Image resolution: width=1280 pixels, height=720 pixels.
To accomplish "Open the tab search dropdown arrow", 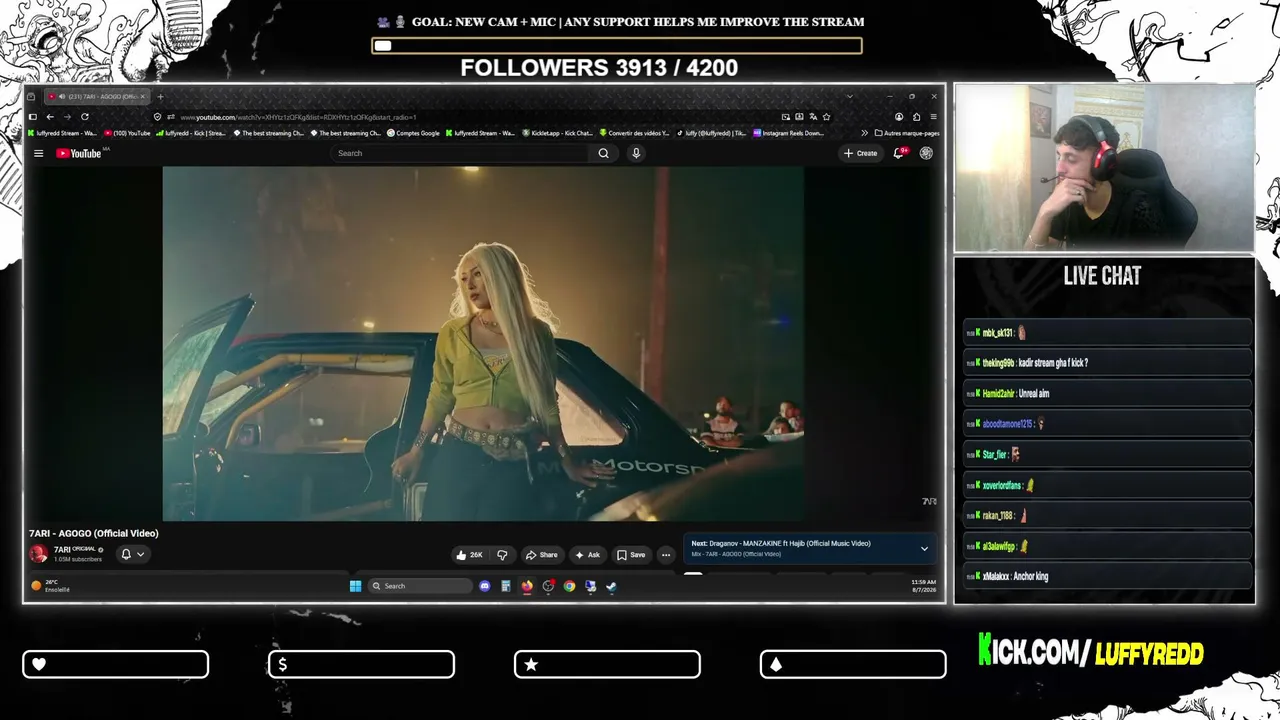I will tap(849, 97).
